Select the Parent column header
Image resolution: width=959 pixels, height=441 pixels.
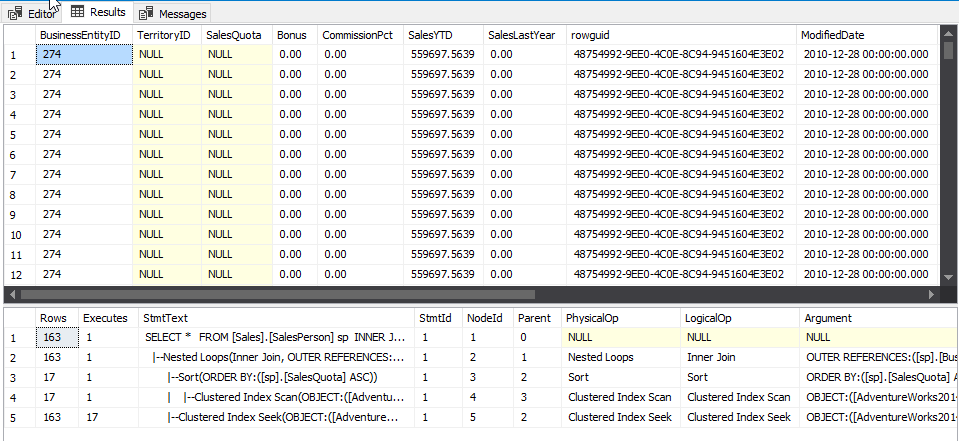(537, 318)
